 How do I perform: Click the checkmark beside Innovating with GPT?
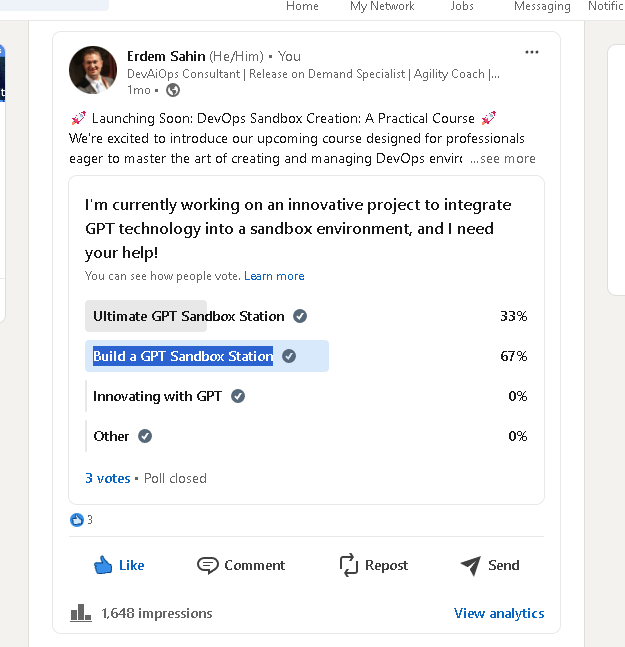pyautogui.click(x=238, y=396)
